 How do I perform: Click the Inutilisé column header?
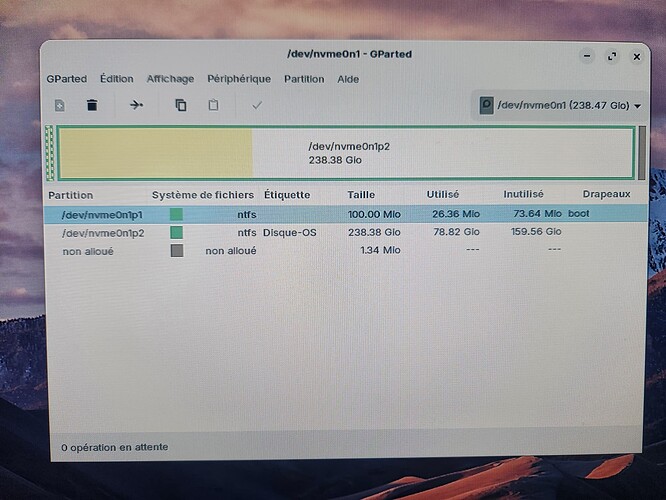pos(523,194)
